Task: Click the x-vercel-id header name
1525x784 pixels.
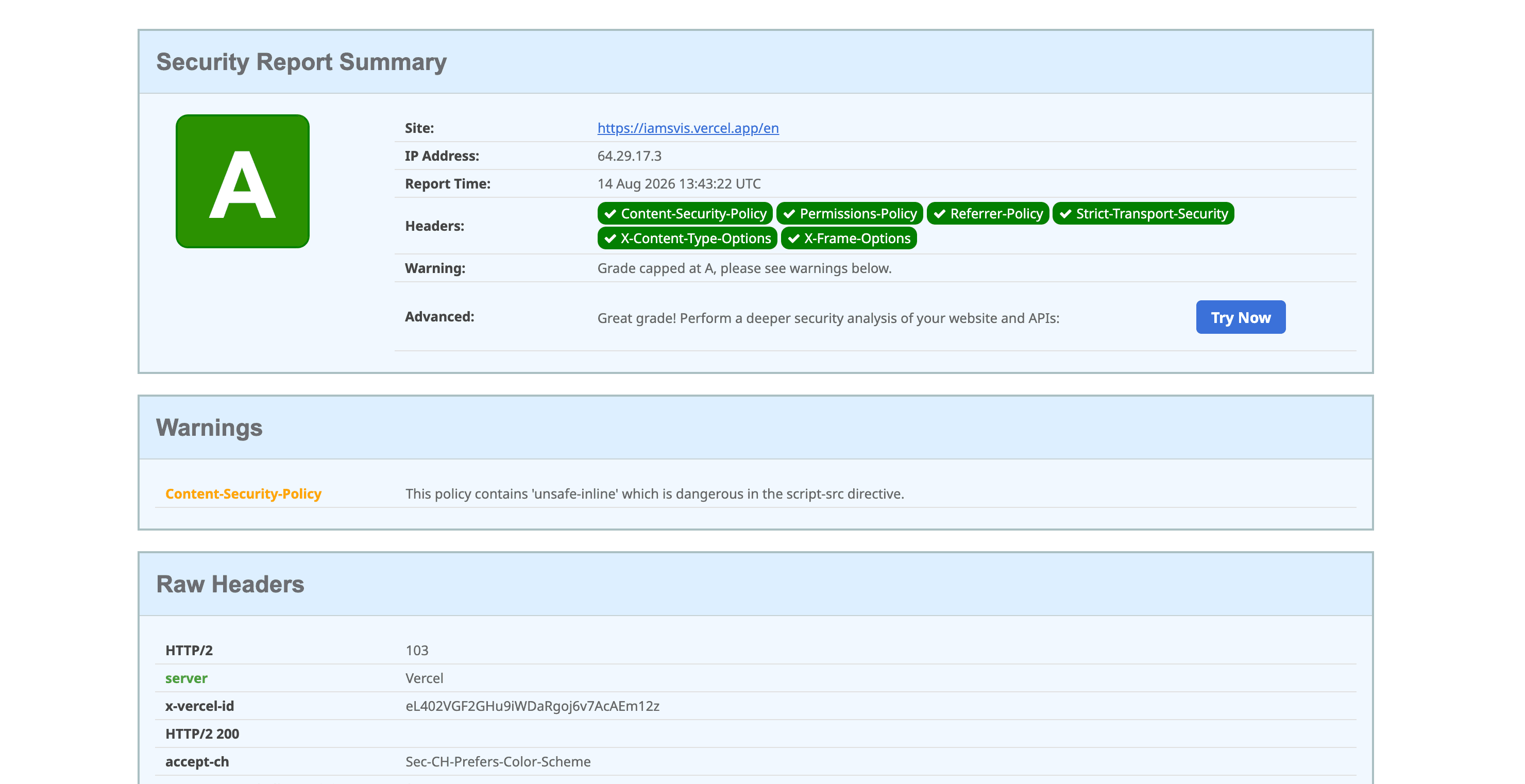Action: pyautogui.click(x=199, y=706)
